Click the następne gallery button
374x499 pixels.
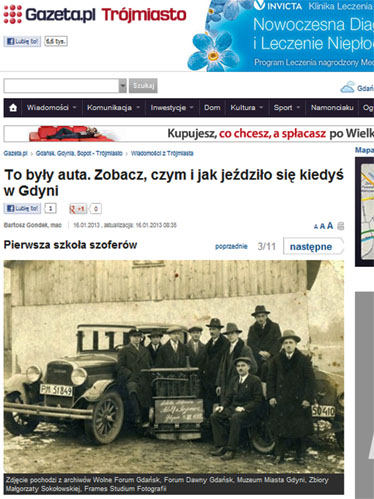[313, 247]
